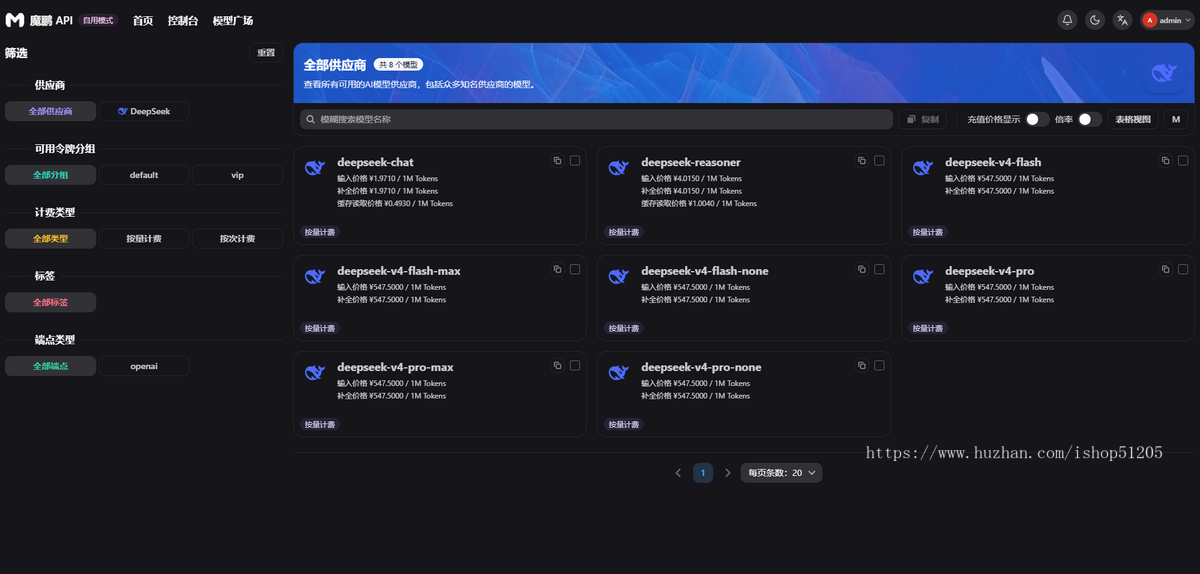Check the deepseek-reasoner card checkbox

coord(879,161)
